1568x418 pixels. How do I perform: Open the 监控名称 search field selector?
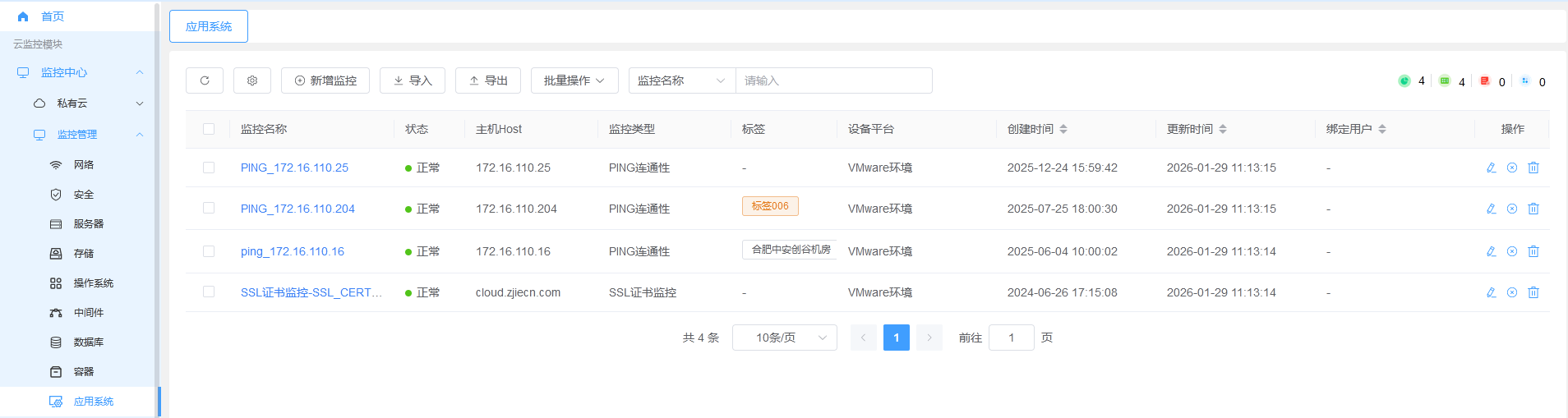tap(682, 80)
